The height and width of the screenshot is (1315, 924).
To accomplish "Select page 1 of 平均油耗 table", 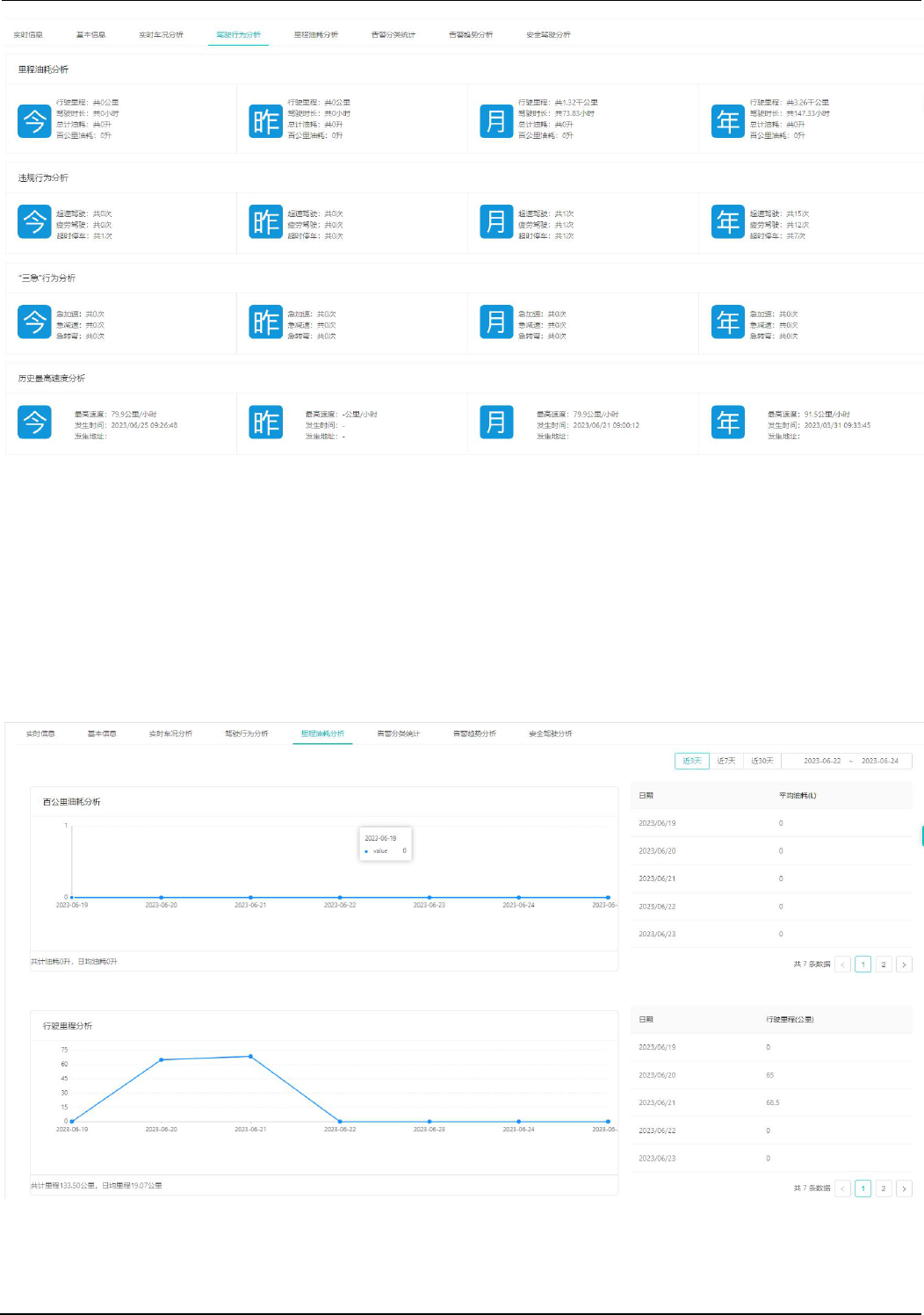I will tap(863, 965).
